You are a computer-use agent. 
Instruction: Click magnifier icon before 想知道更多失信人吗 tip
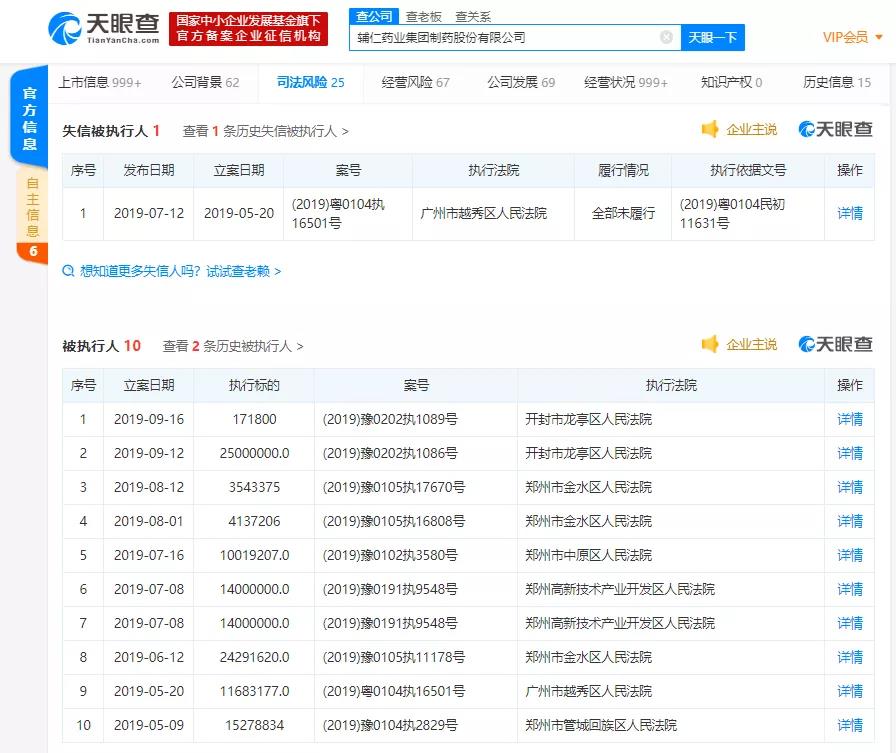[67, 270]
